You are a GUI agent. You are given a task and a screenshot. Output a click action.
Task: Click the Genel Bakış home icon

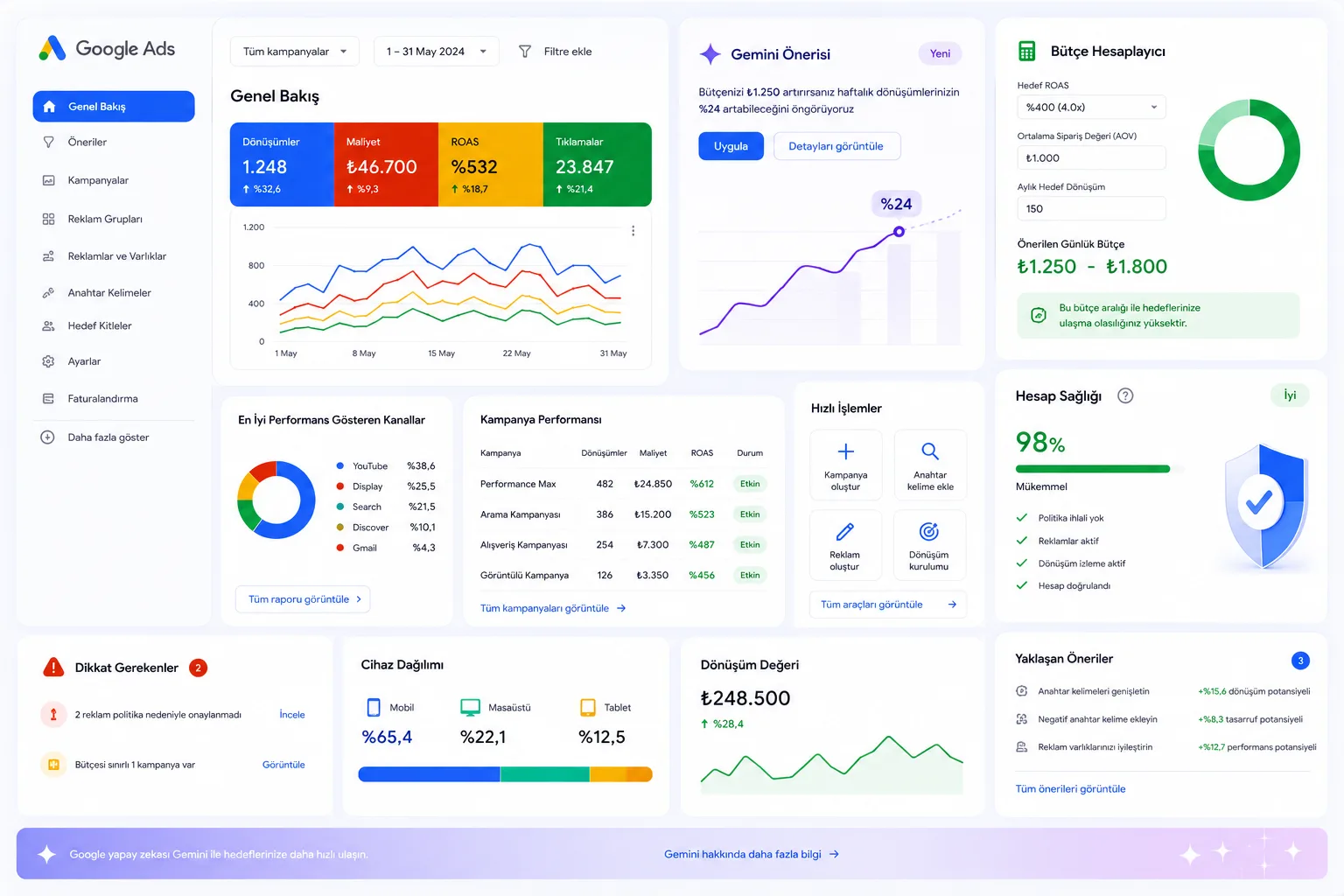(x=49, y=107)
